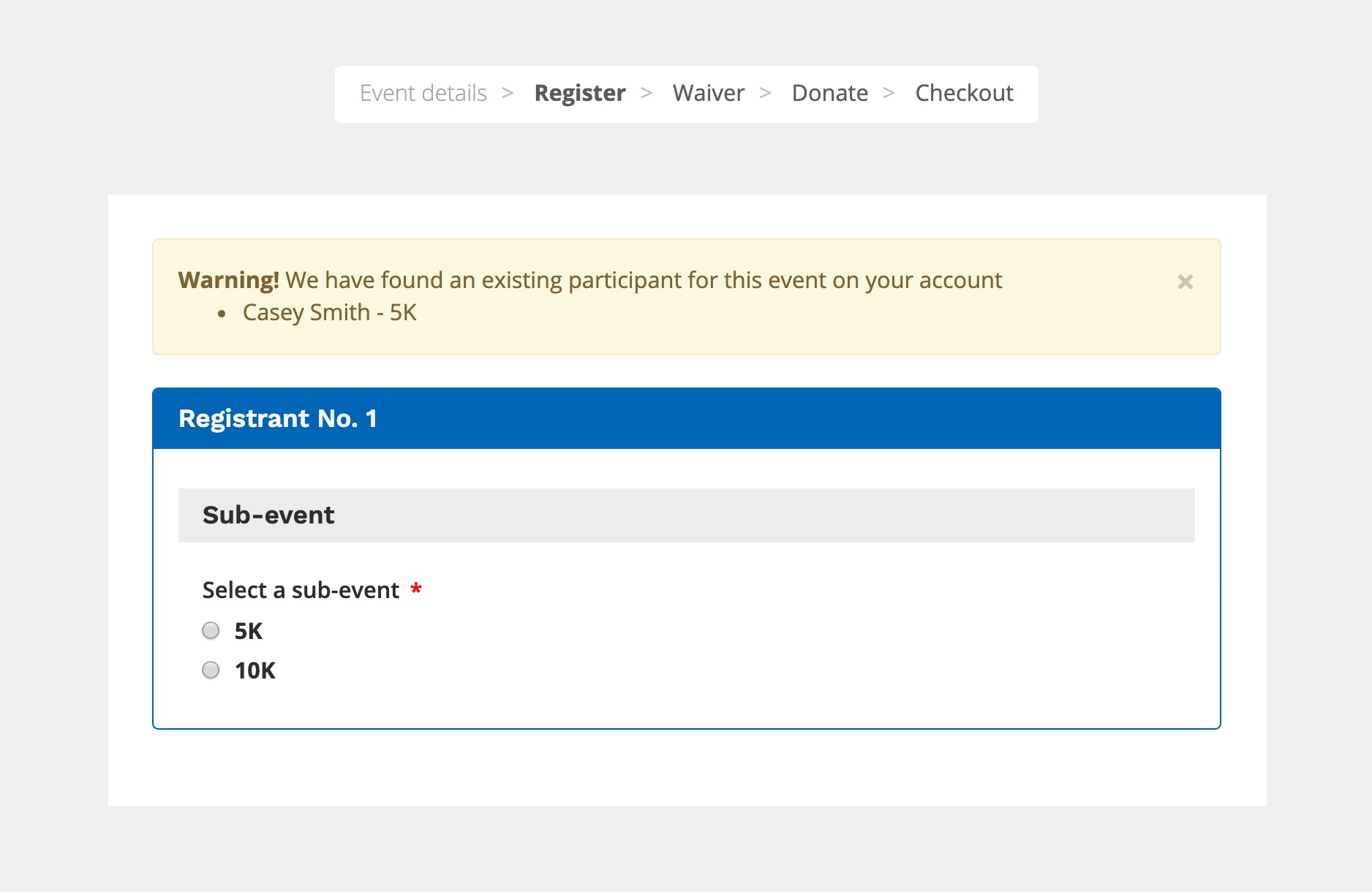The width and height of the screenshot is (1372, 892).
Task: Click the Registrant No. 1 panel header
Action: tap(278, 418)
